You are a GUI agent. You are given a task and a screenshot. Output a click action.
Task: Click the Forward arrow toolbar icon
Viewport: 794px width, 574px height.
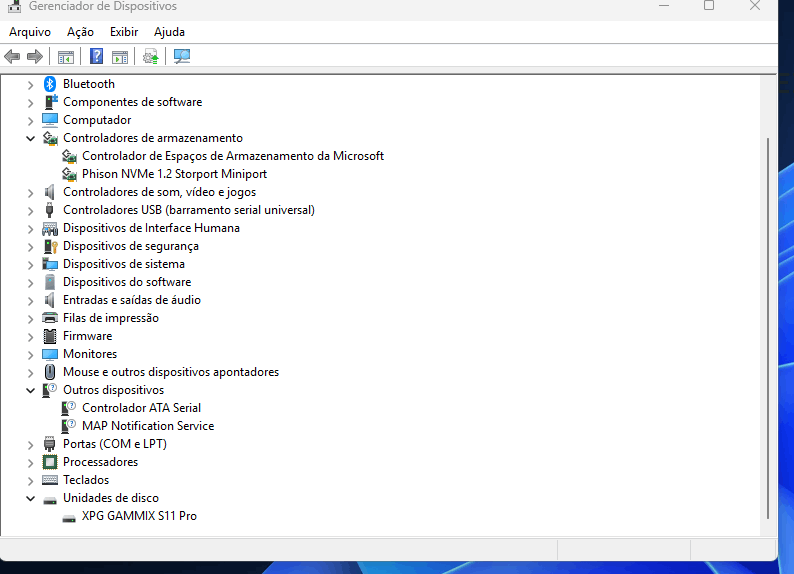pyautogui.click(x=34, y=56)
